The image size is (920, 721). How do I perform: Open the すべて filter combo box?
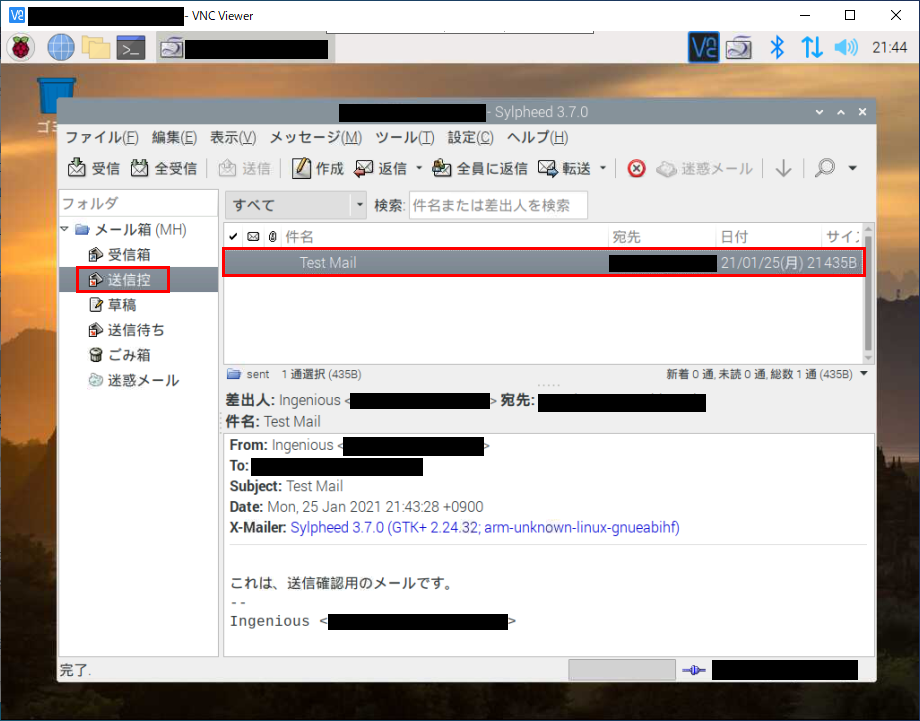coord(297,205)
